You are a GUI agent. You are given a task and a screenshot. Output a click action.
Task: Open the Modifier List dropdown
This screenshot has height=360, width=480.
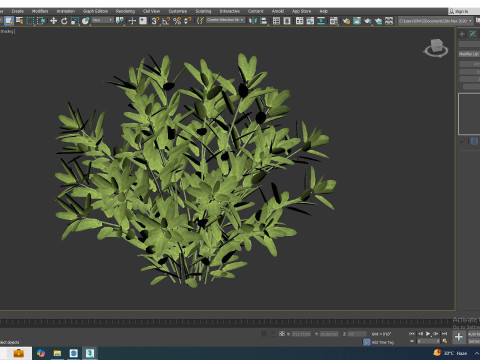[469, 54]
